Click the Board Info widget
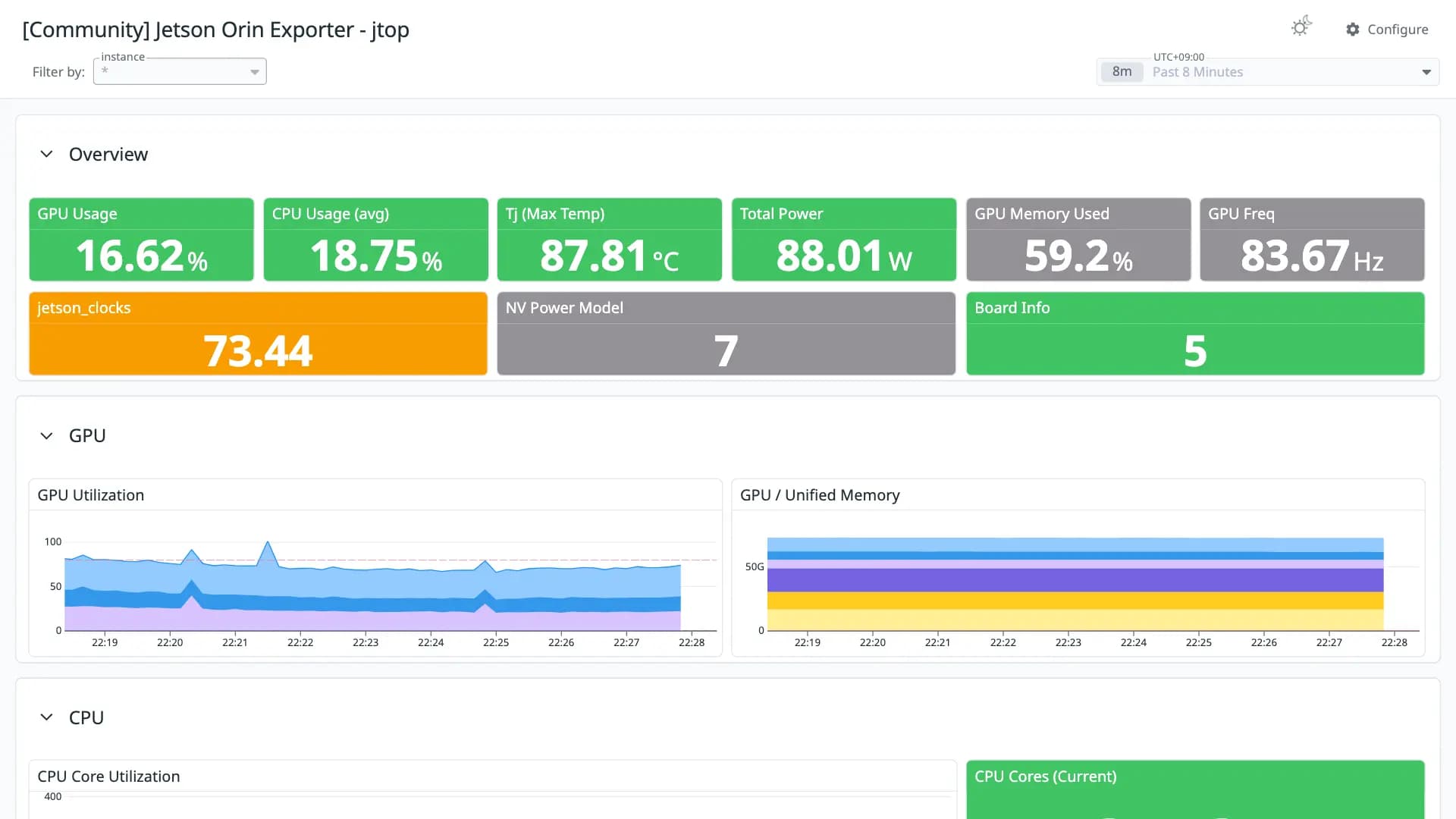 click(1196, 334)
